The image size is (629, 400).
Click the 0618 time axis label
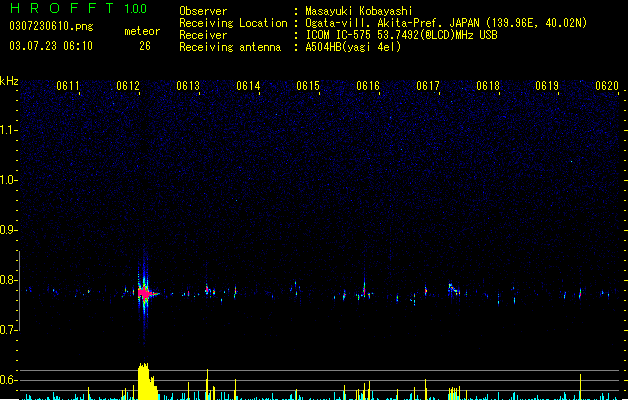click(x=488, y=86)
